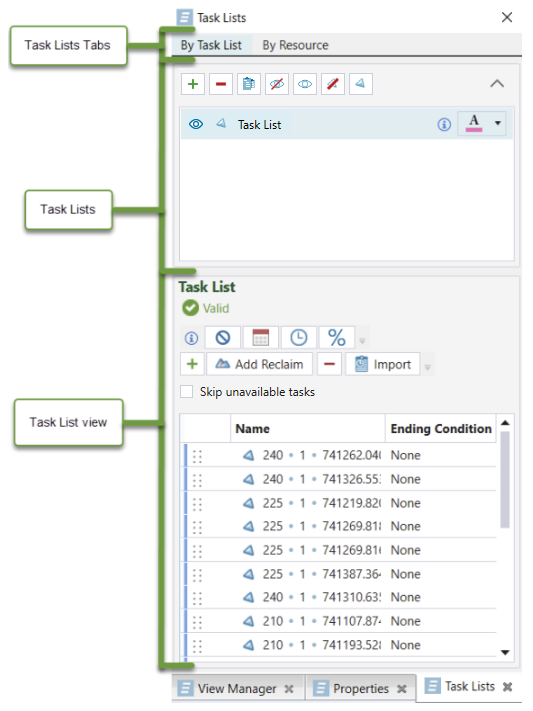Switch to By Task List tab
533x711 pixels.
[211, 45]
